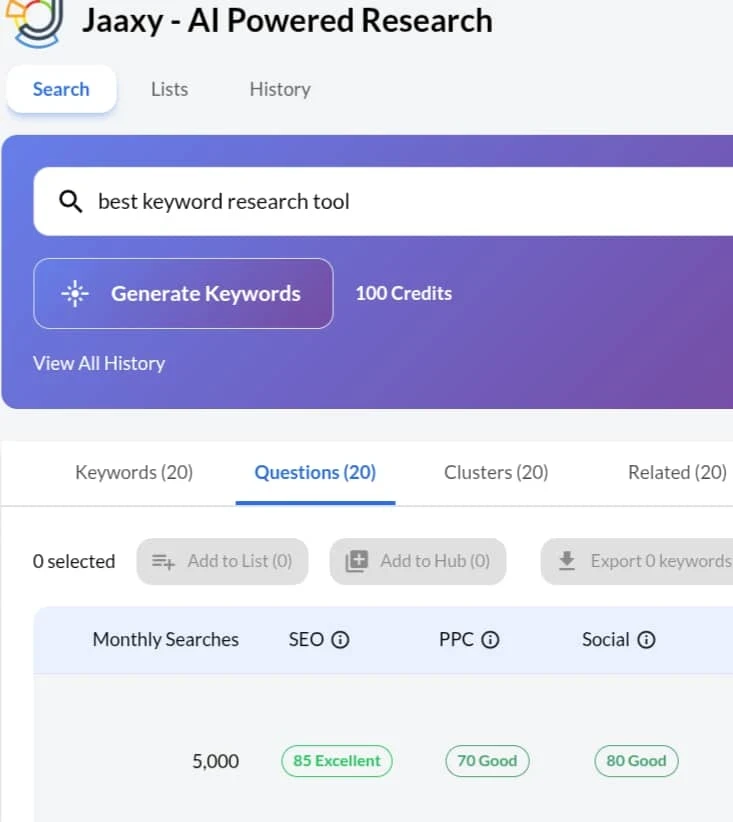
Task: Switch to the Clusters (20) tab
Action: pos(496,472)
